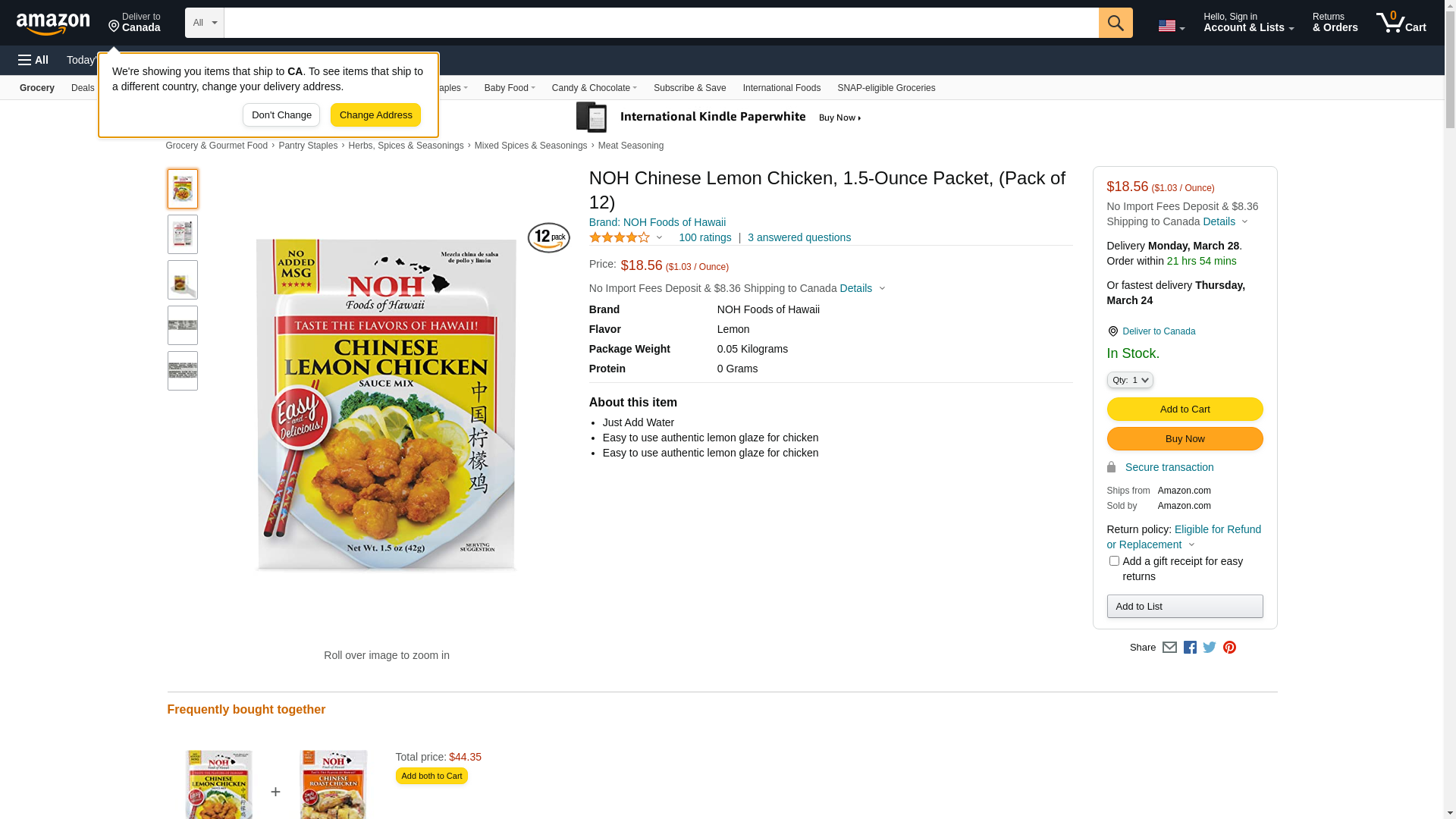Open the quantity dropdown
Viewport: 1456px width, 819px height.
[x=1129, y=380]
